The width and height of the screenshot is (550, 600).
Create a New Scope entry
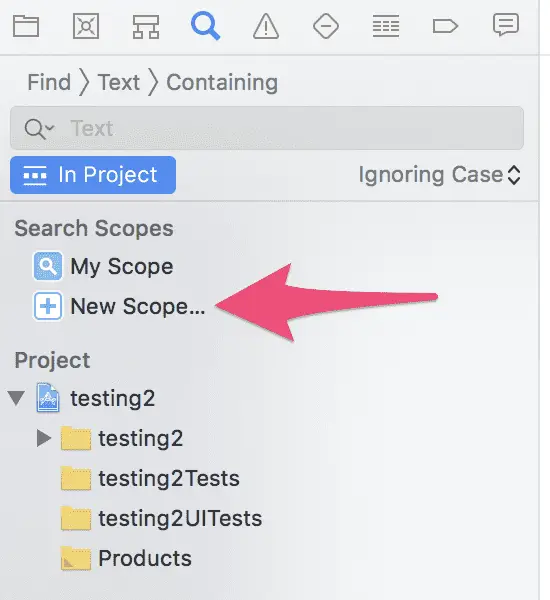pyautogui.click(x=119, y=306)
